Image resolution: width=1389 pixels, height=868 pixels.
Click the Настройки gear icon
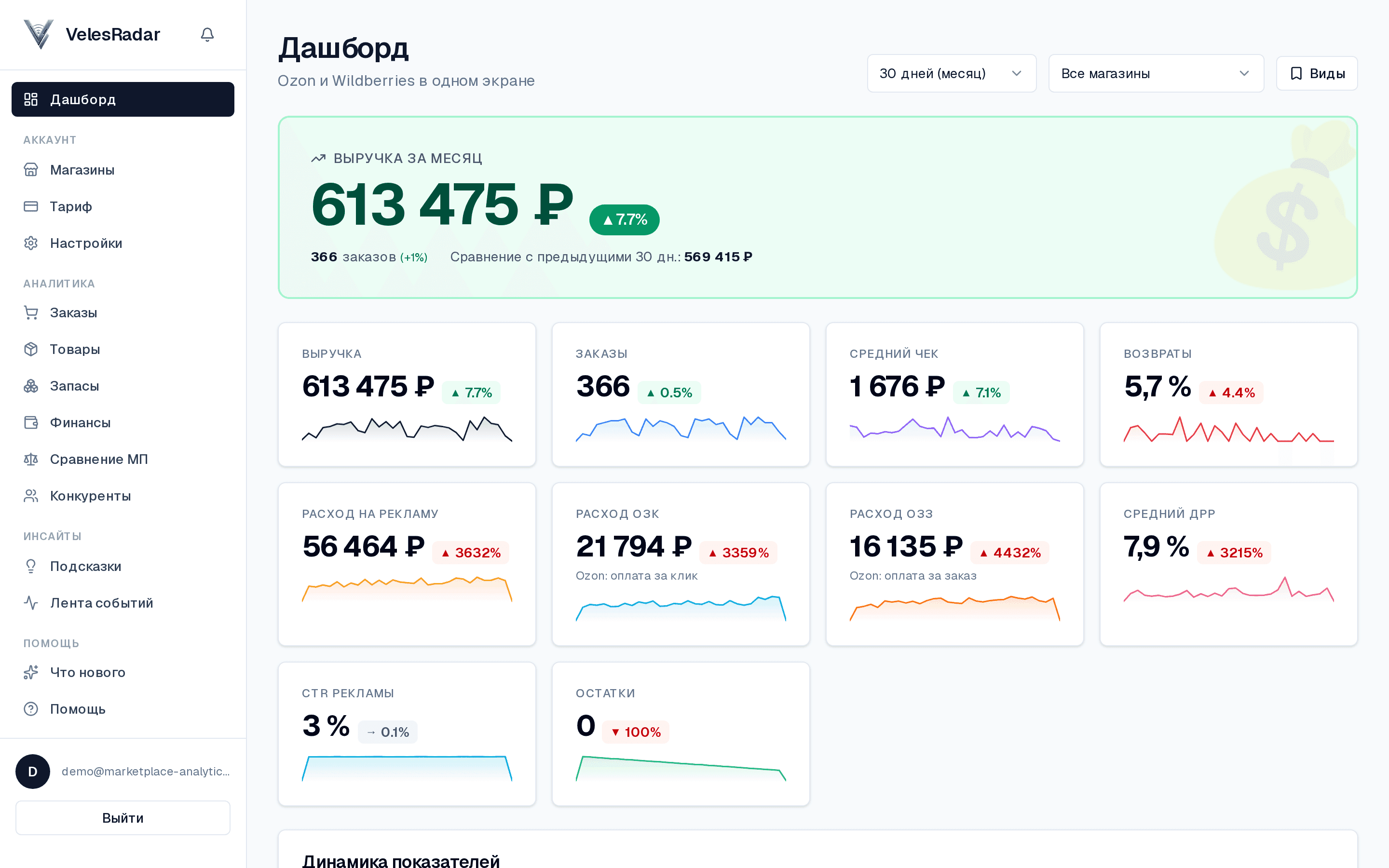coord(31,243)
